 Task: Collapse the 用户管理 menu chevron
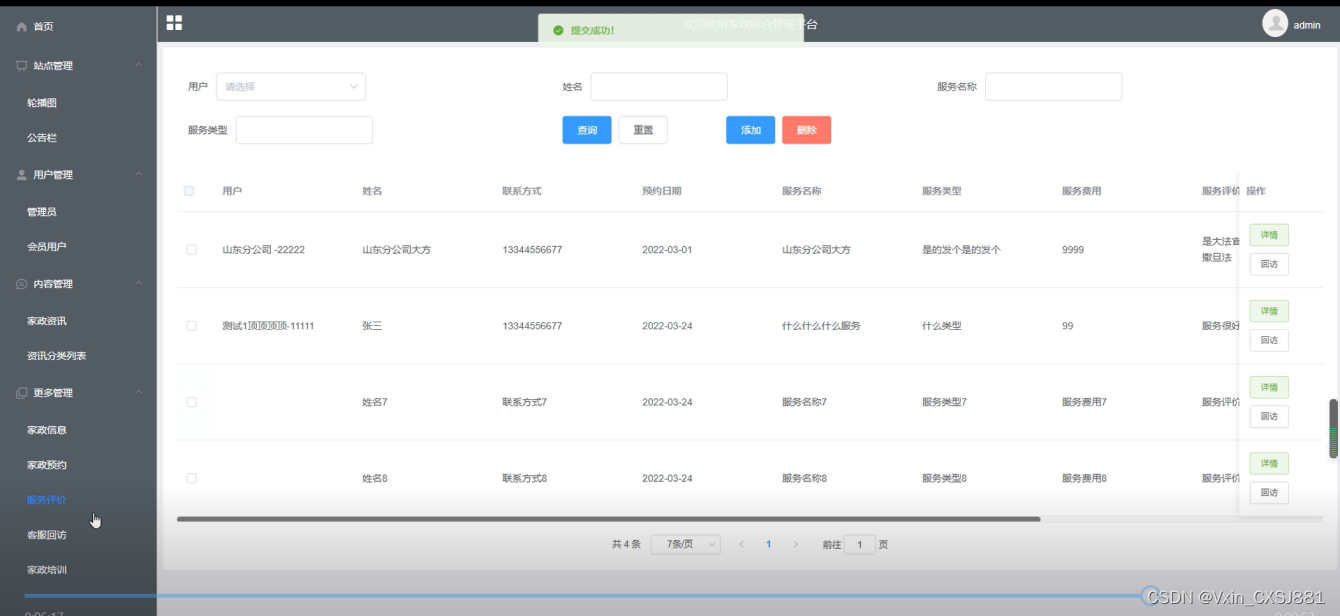click(x=139, y=175)
